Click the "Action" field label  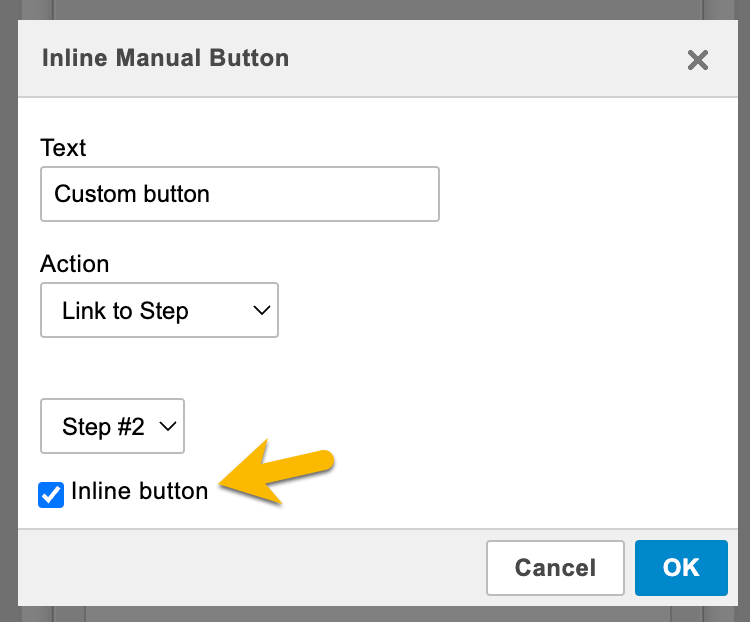pos(75,264)
